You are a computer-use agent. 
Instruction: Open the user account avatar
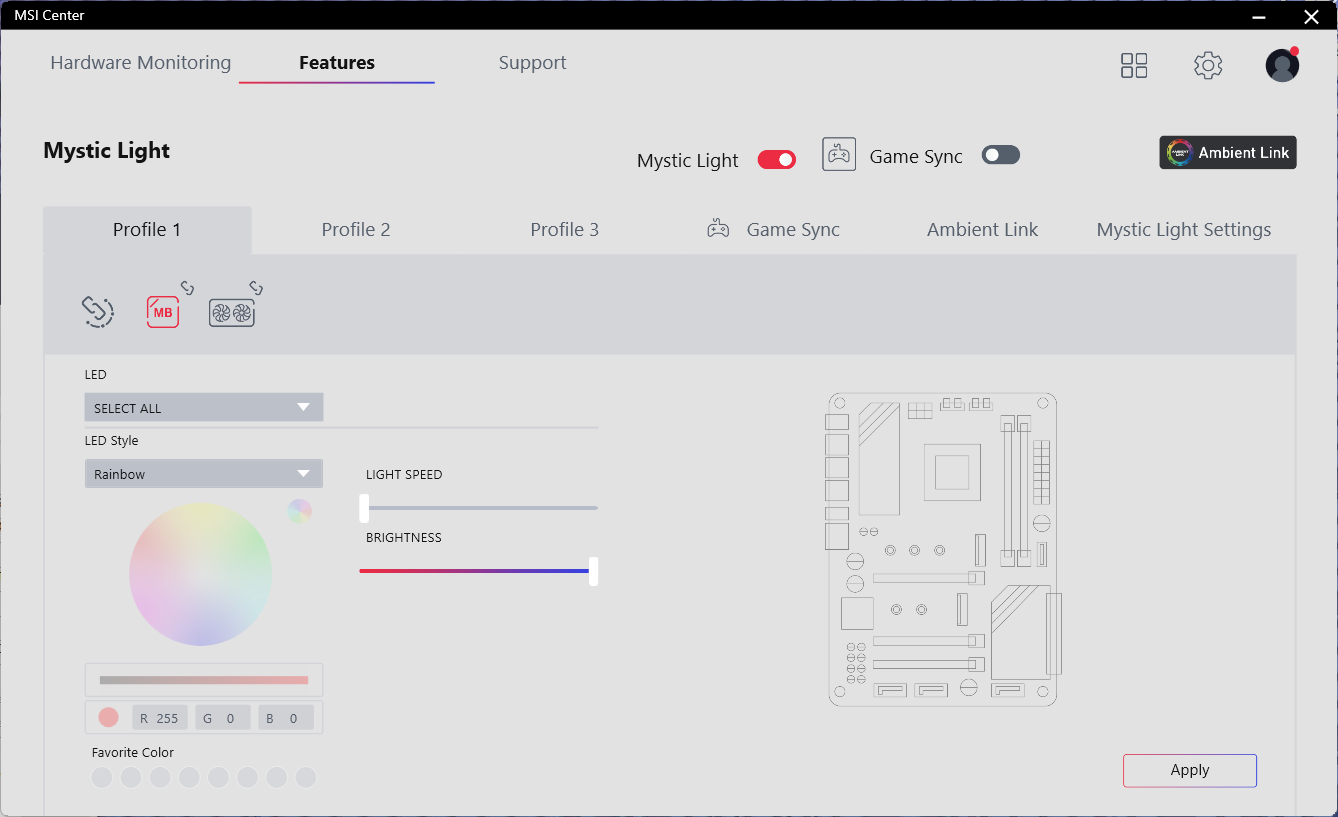click(x=1282, y=66)
